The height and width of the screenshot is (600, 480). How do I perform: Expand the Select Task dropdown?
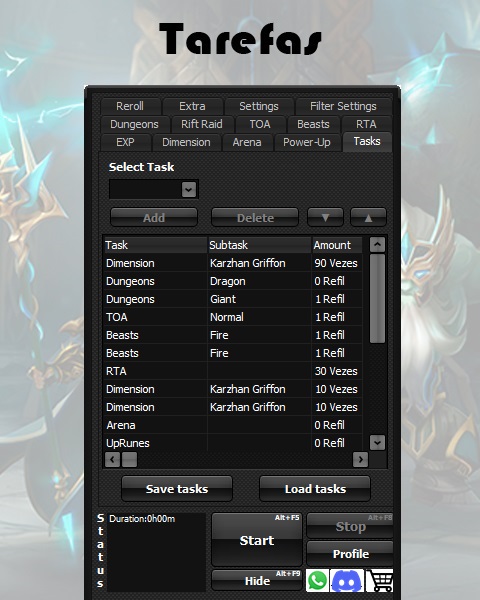189,189
